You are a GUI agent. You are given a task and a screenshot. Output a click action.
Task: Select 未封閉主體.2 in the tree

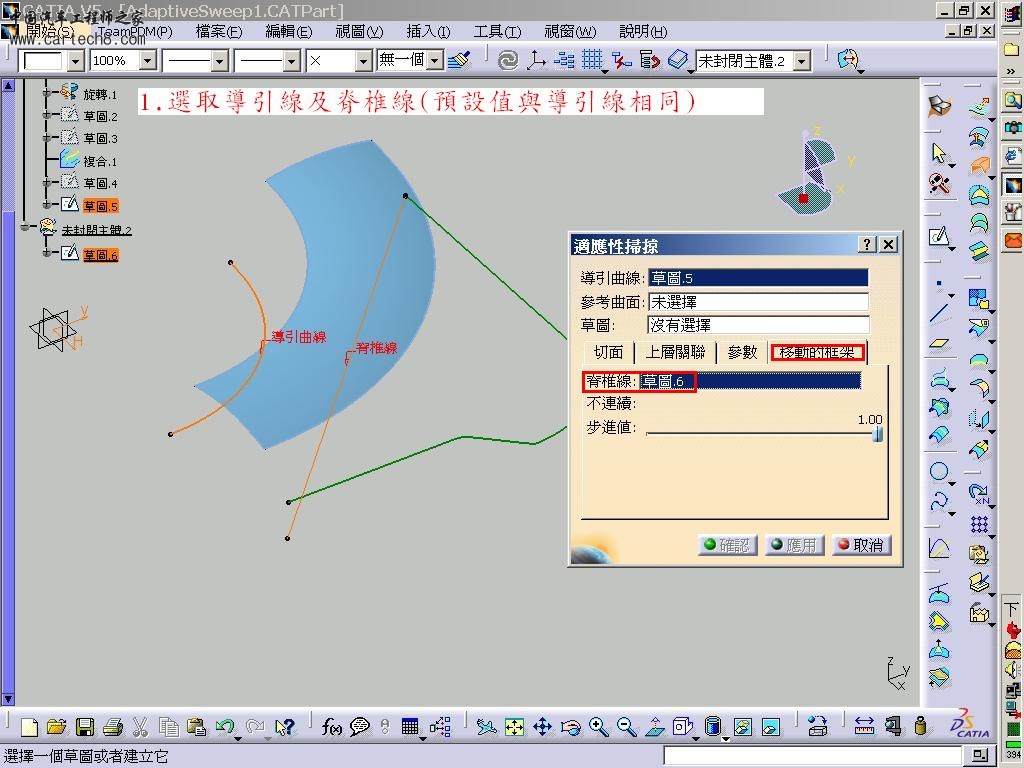97,230
